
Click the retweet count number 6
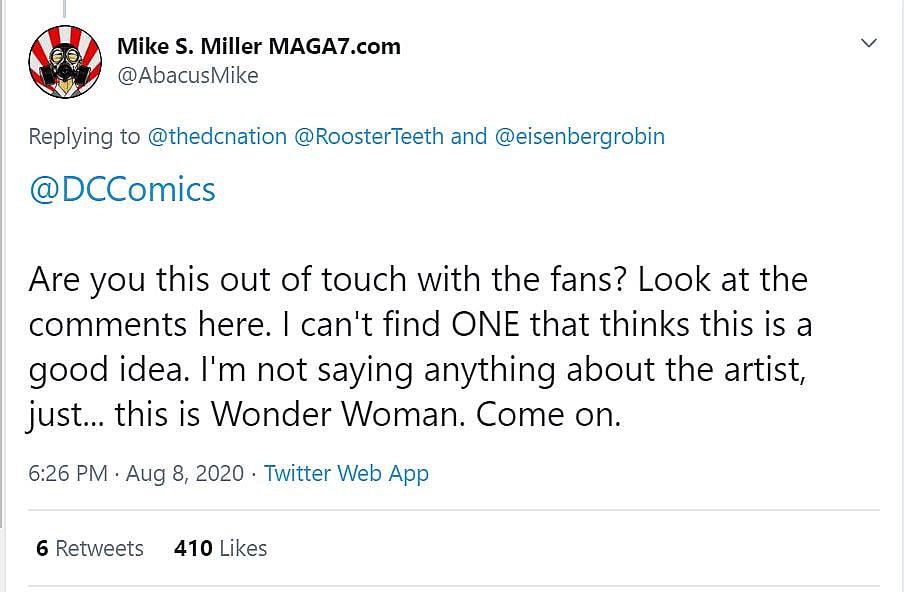42,548
